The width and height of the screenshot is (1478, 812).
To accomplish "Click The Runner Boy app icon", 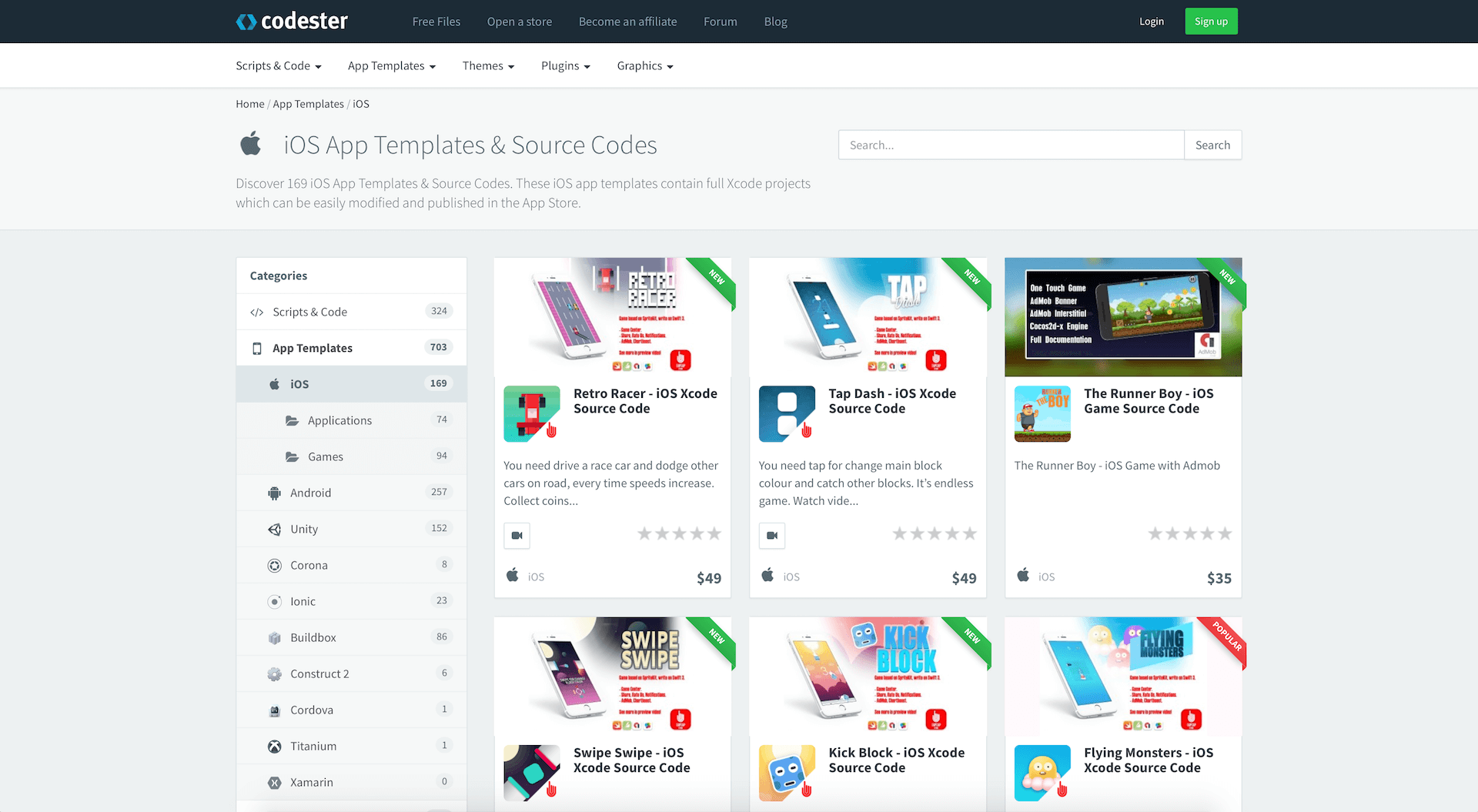I will coord(1042,414).
